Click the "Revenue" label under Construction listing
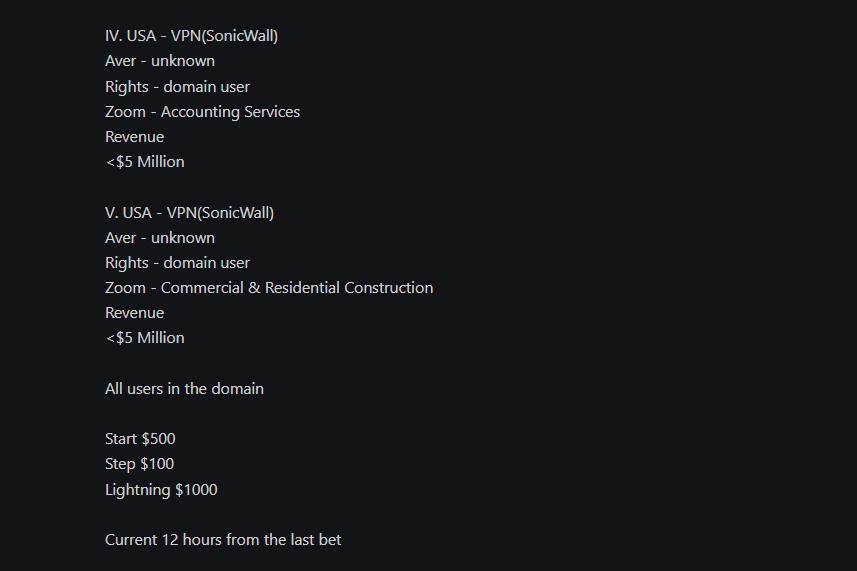The width and height of the screenshot is (857, 571). [x=134, y=312]
